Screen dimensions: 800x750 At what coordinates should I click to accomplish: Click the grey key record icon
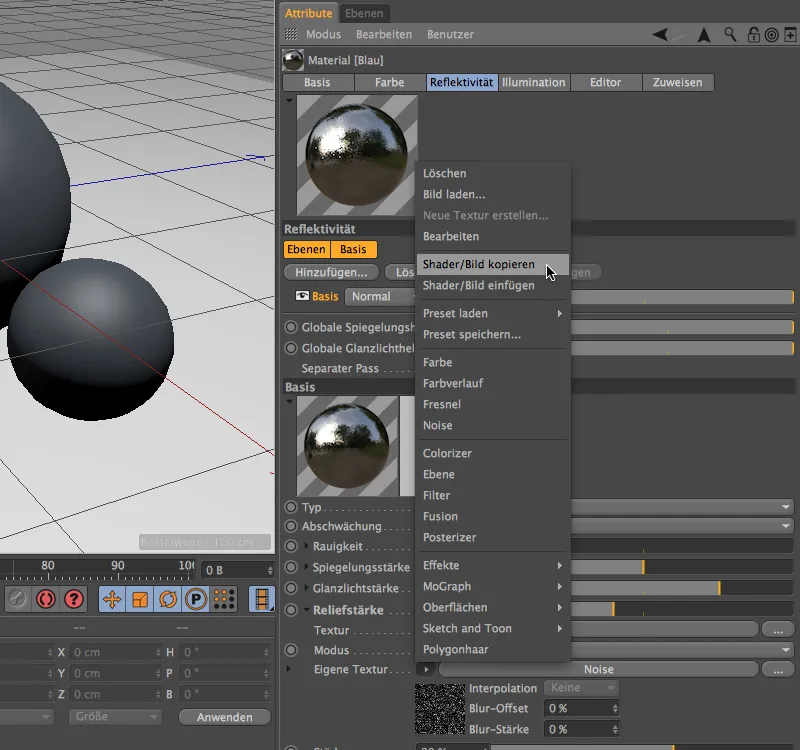point(17,598)
